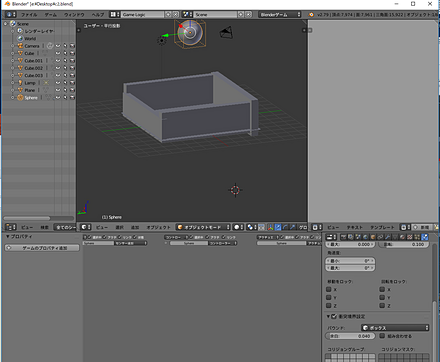Open the File menu
This screenshot has width=440, height=362.
pos(29,15)
